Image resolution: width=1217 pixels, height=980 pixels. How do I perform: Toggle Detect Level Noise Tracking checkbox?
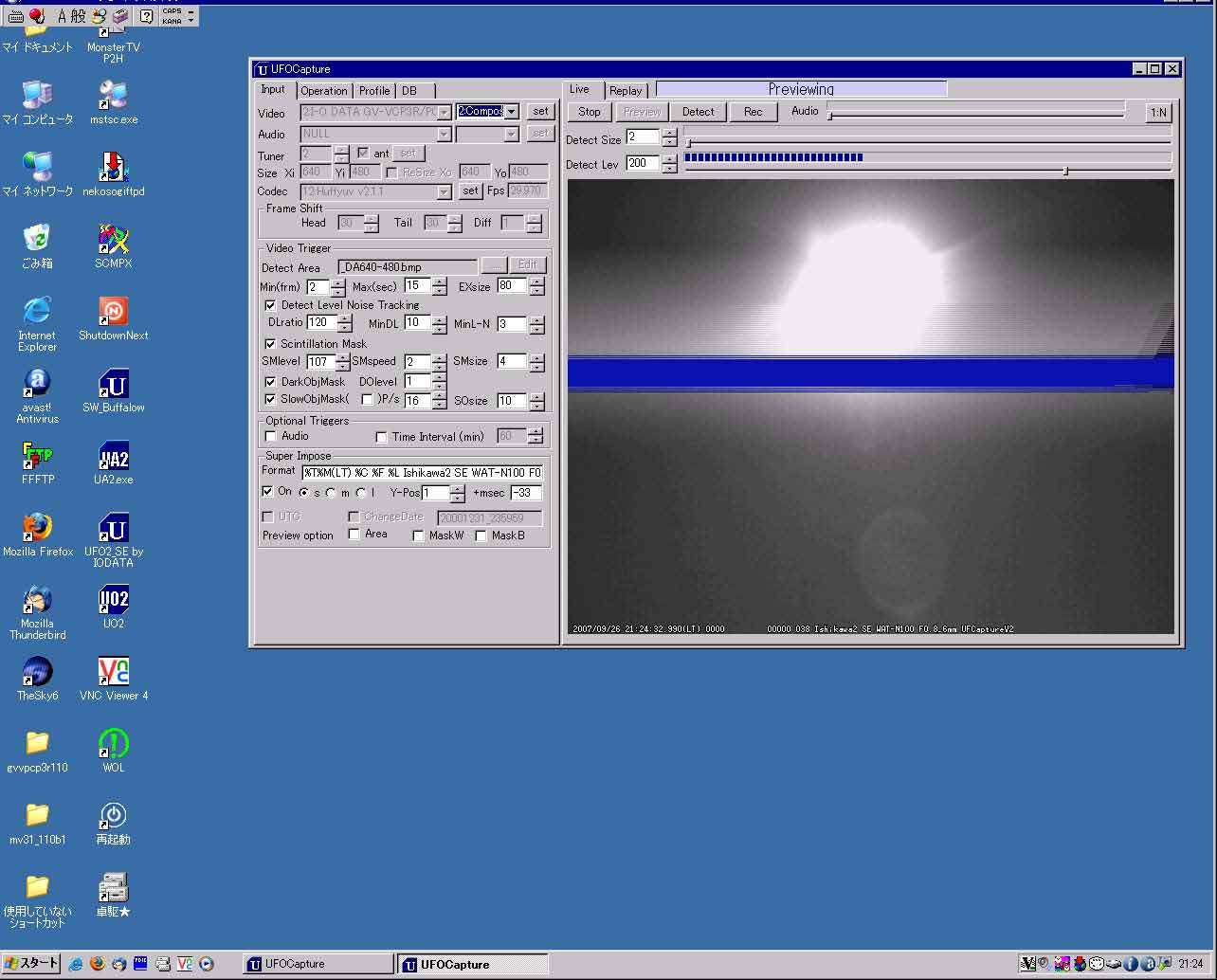270,305
